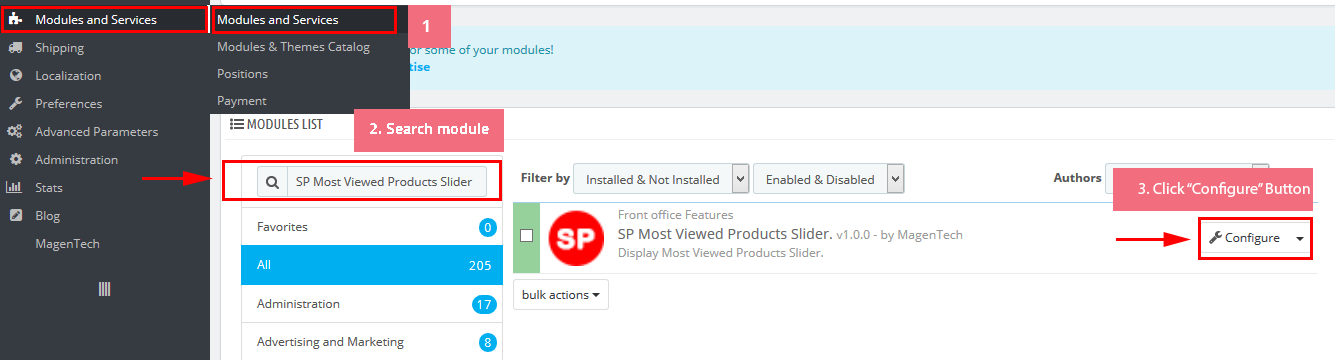Expand the arrow next to Configure

[1299, 238]
